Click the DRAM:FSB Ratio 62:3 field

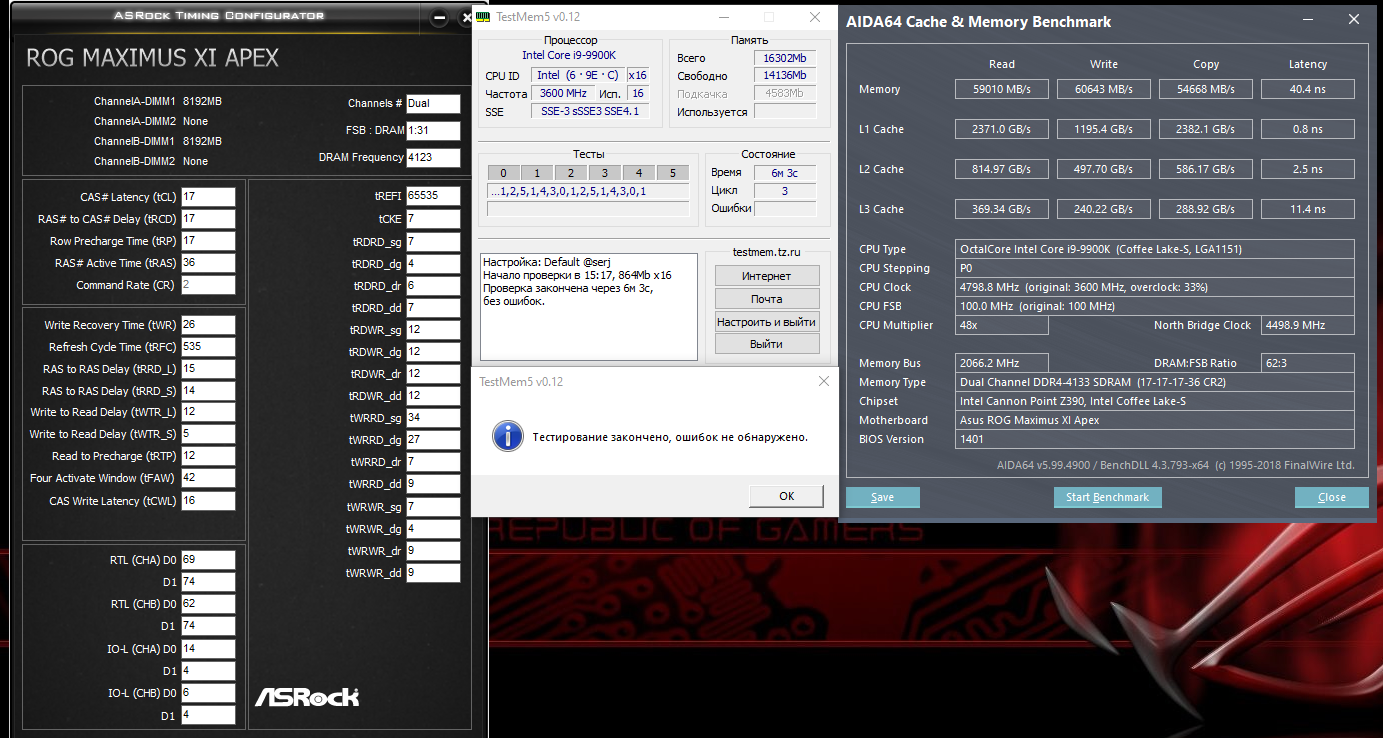[x=1308, y=363]
